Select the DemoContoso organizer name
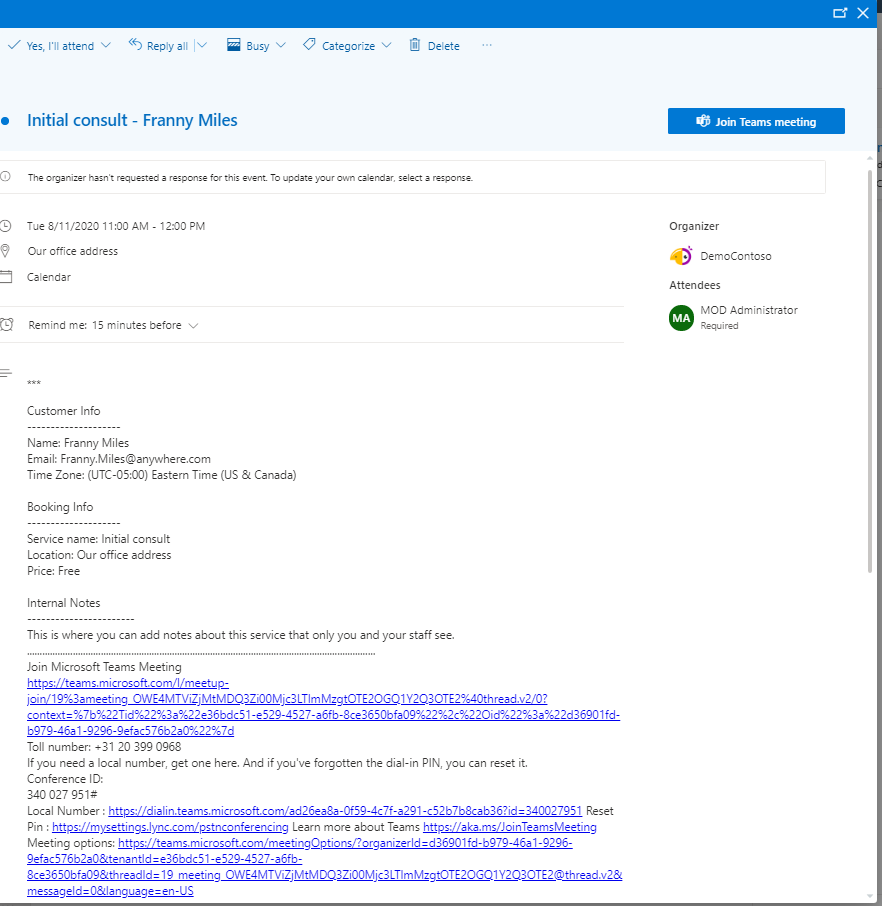 pyautogui.click(x=736, y=256)
